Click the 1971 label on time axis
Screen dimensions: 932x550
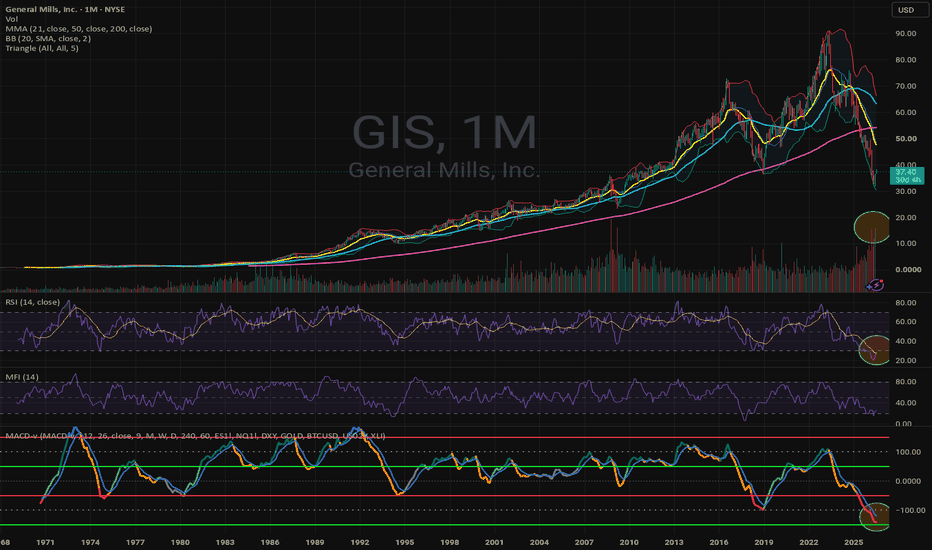45,542
